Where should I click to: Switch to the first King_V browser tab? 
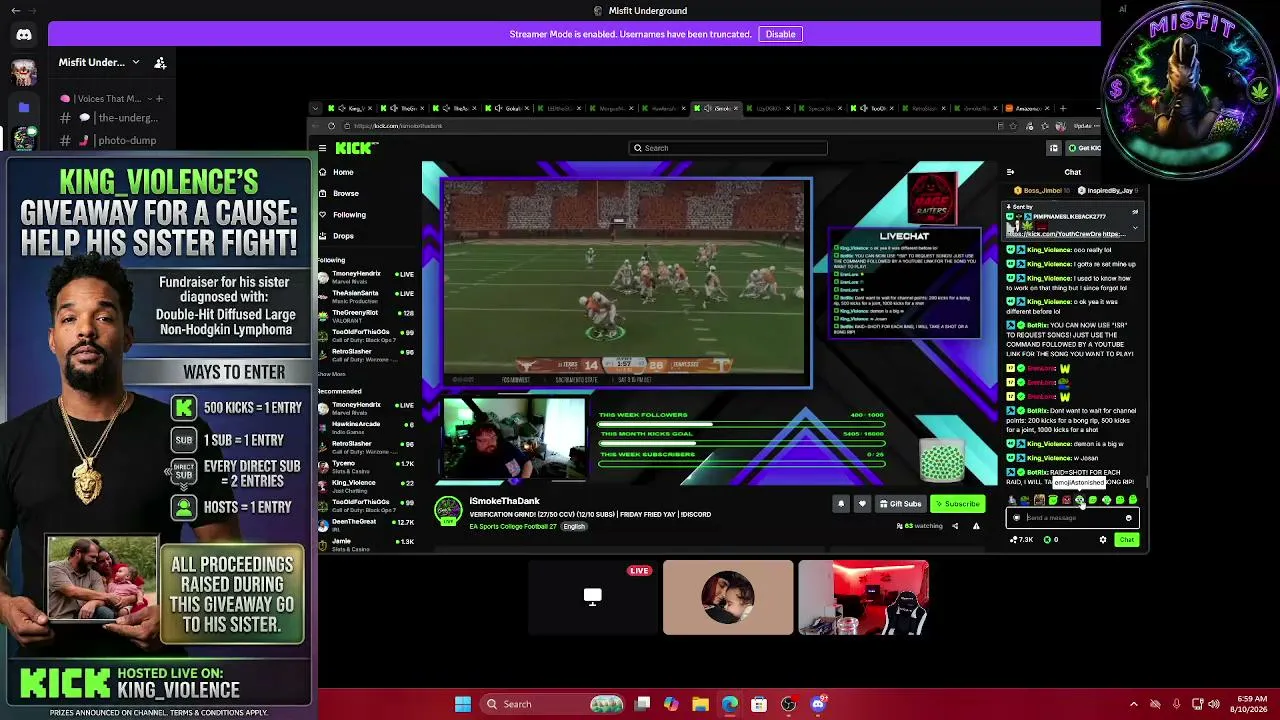click(352, 108)
